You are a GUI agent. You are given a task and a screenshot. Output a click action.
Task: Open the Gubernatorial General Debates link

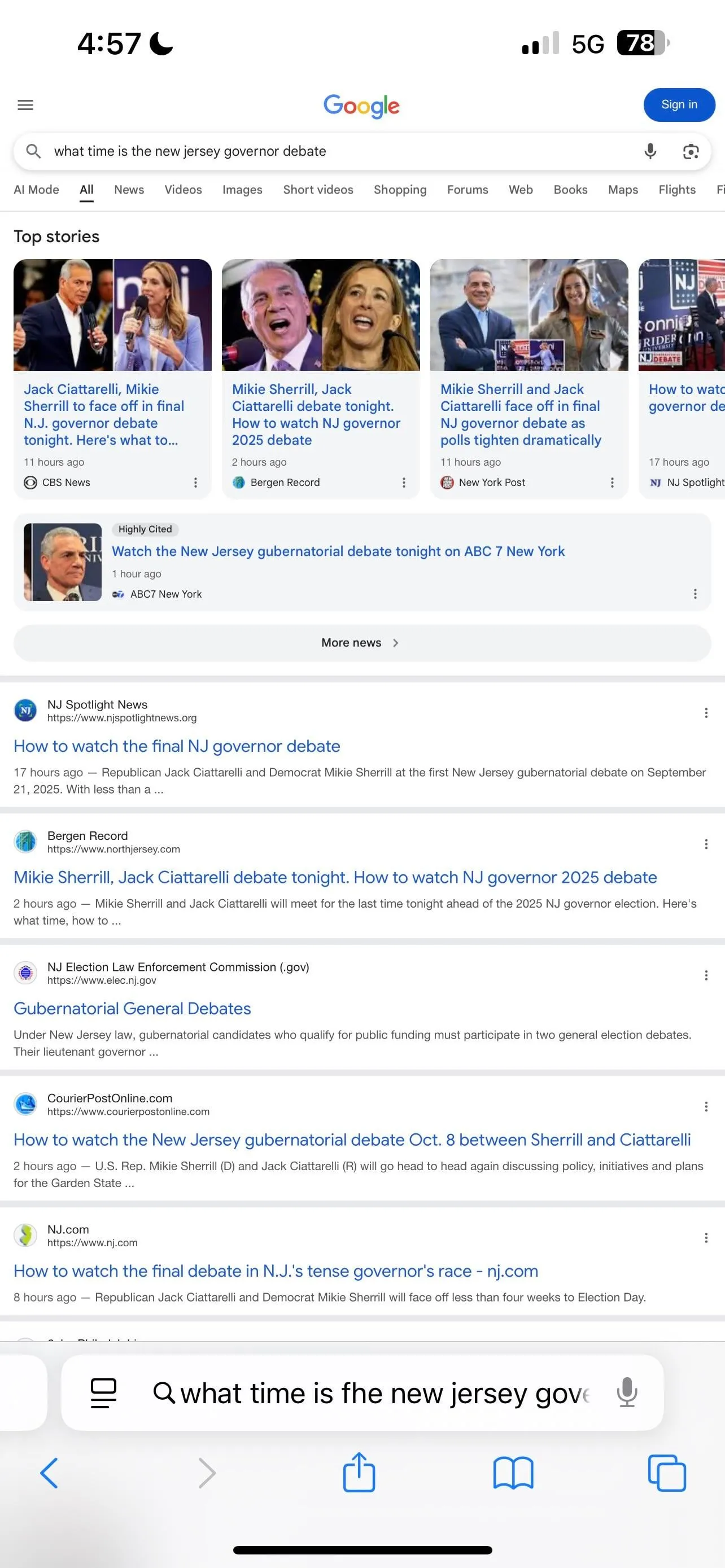coord(132,1009)
